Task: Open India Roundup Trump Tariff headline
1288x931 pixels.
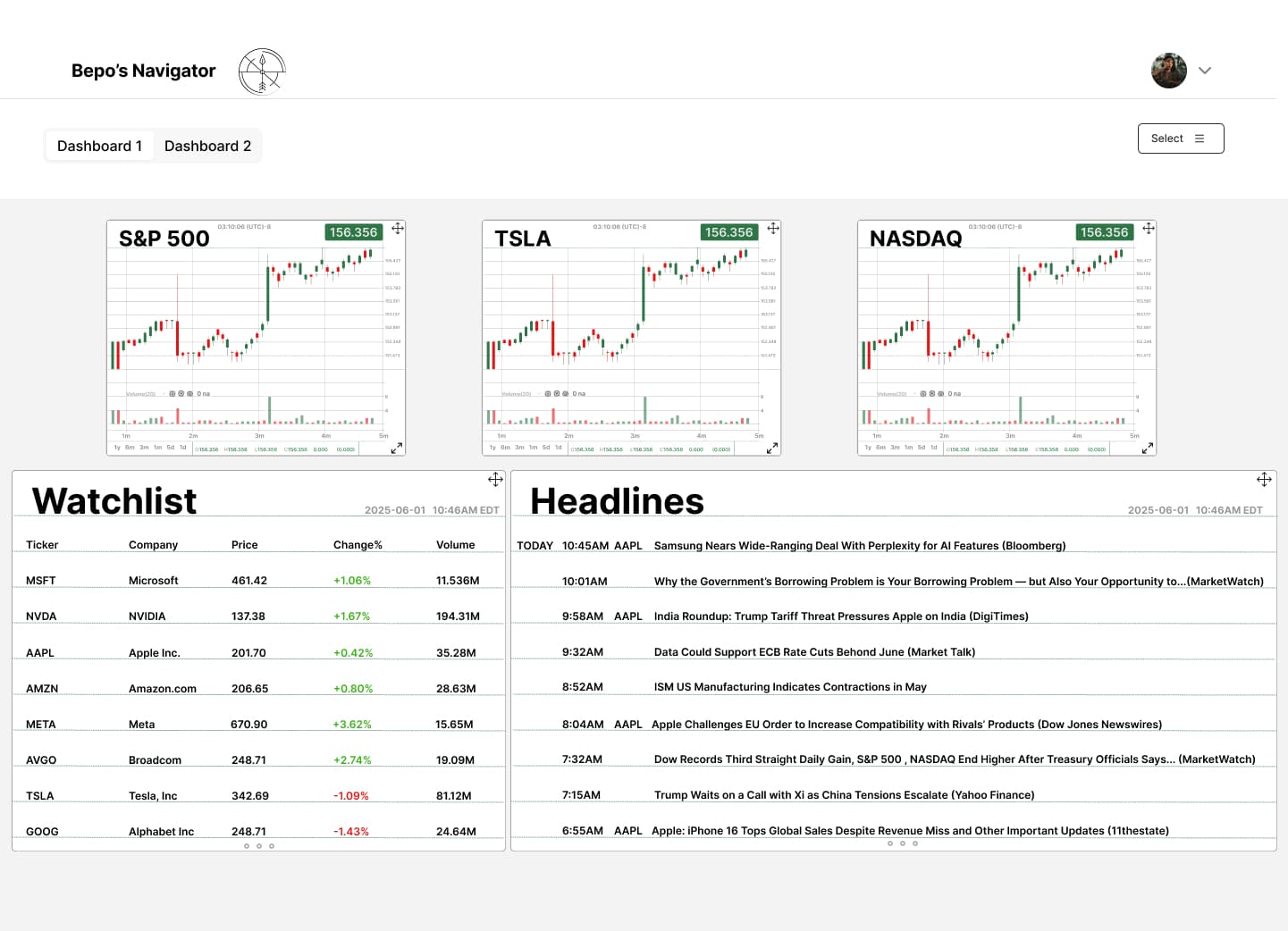Action: [x=841, y=616]
